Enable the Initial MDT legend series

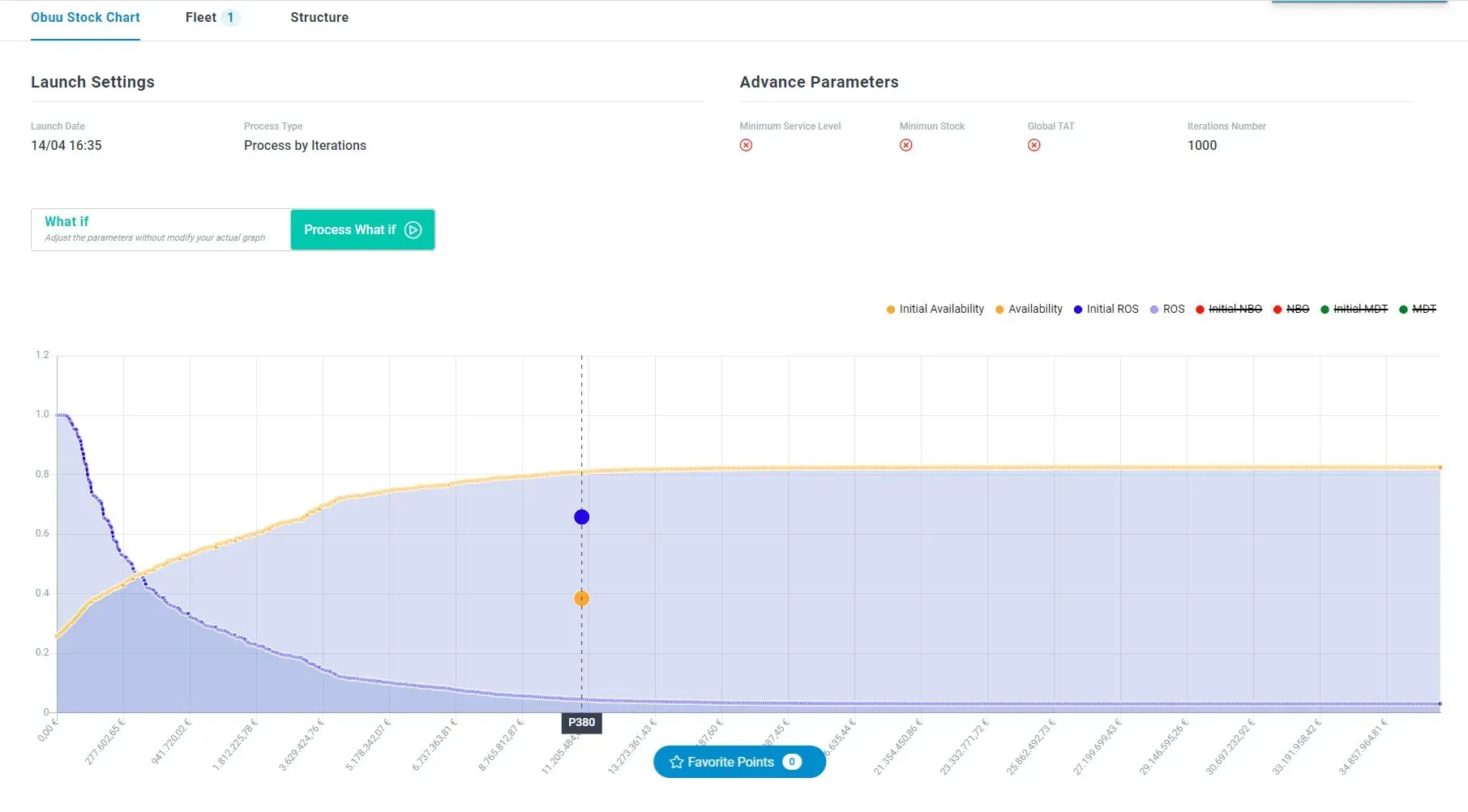(1354, 309)
